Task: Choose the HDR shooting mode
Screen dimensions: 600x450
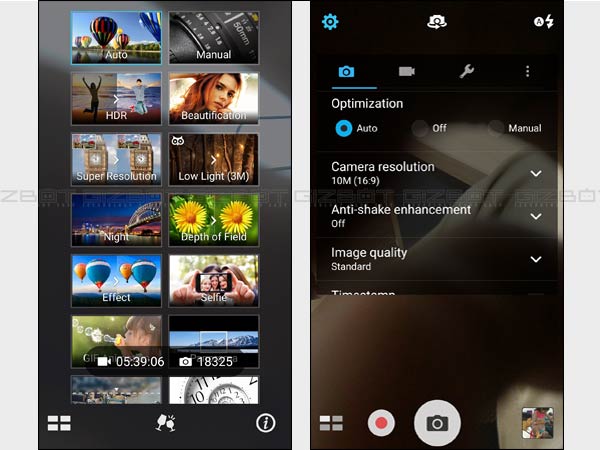Action: click(116, 99)
